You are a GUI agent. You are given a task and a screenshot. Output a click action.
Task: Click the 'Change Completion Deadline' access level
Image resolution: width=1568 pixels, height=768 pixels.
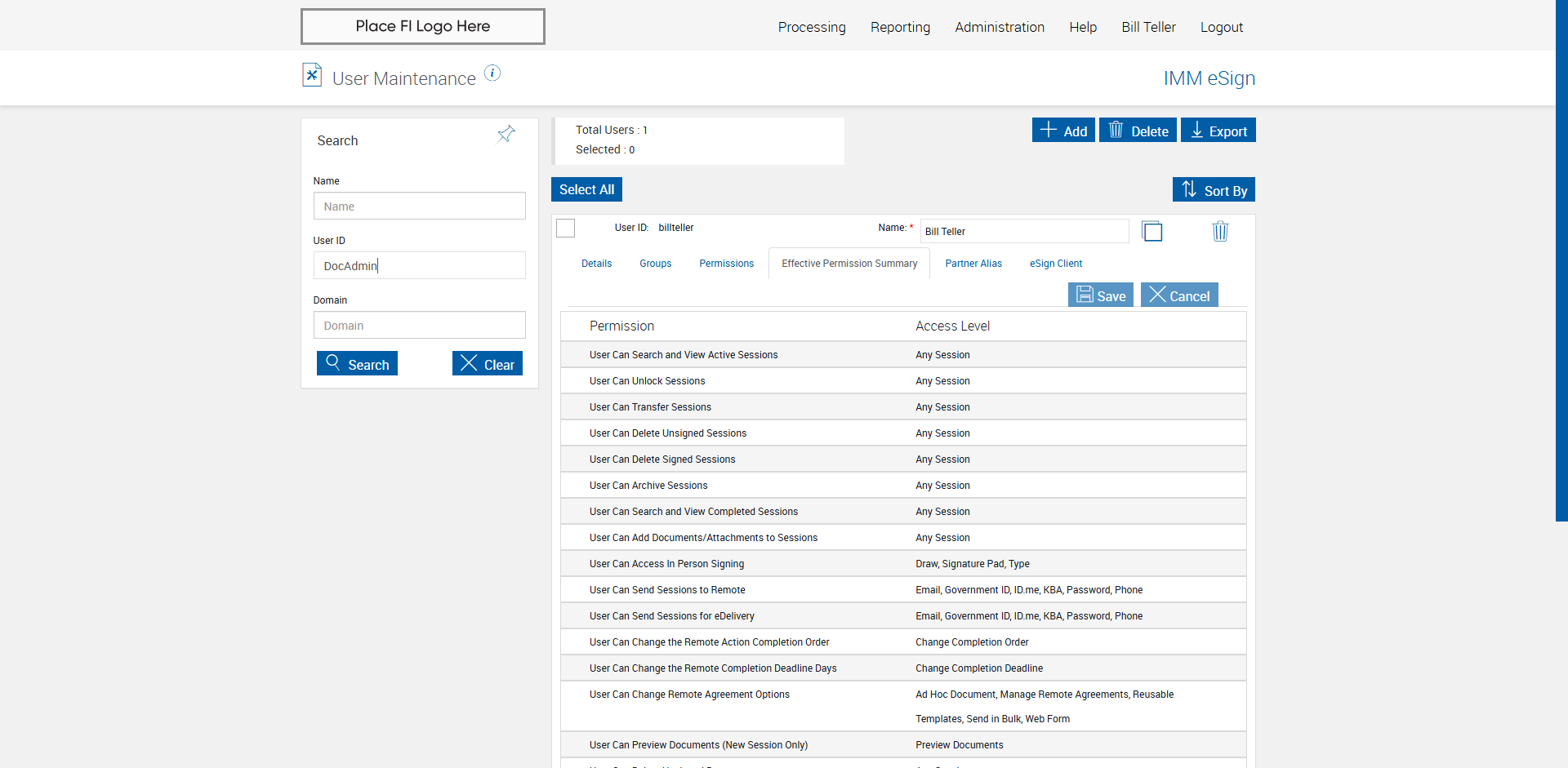pyautogui.click(x=979, y=668)
